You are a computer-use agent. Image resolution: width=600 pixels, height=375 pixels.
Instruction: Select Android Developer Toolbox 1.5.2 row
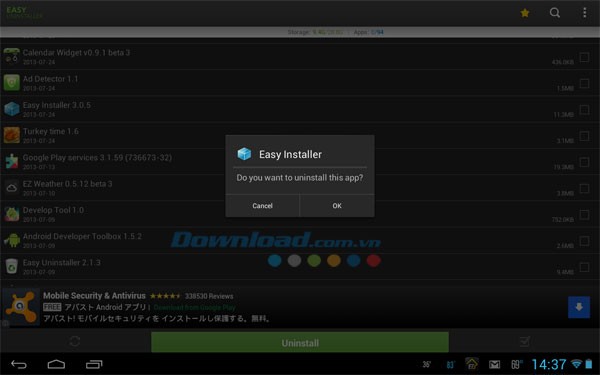point(300,240)
